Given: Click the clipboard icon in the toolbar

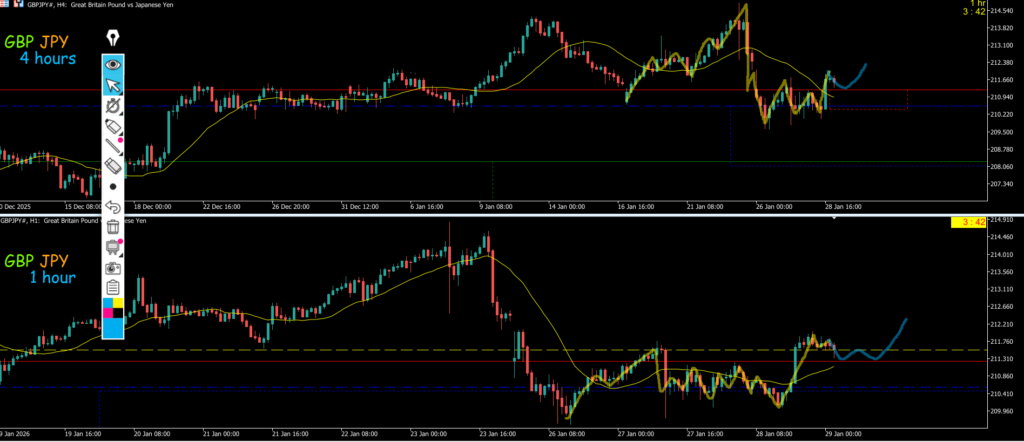Looking at the screenshot, I should pyautogui.click(x=113, y=288).
